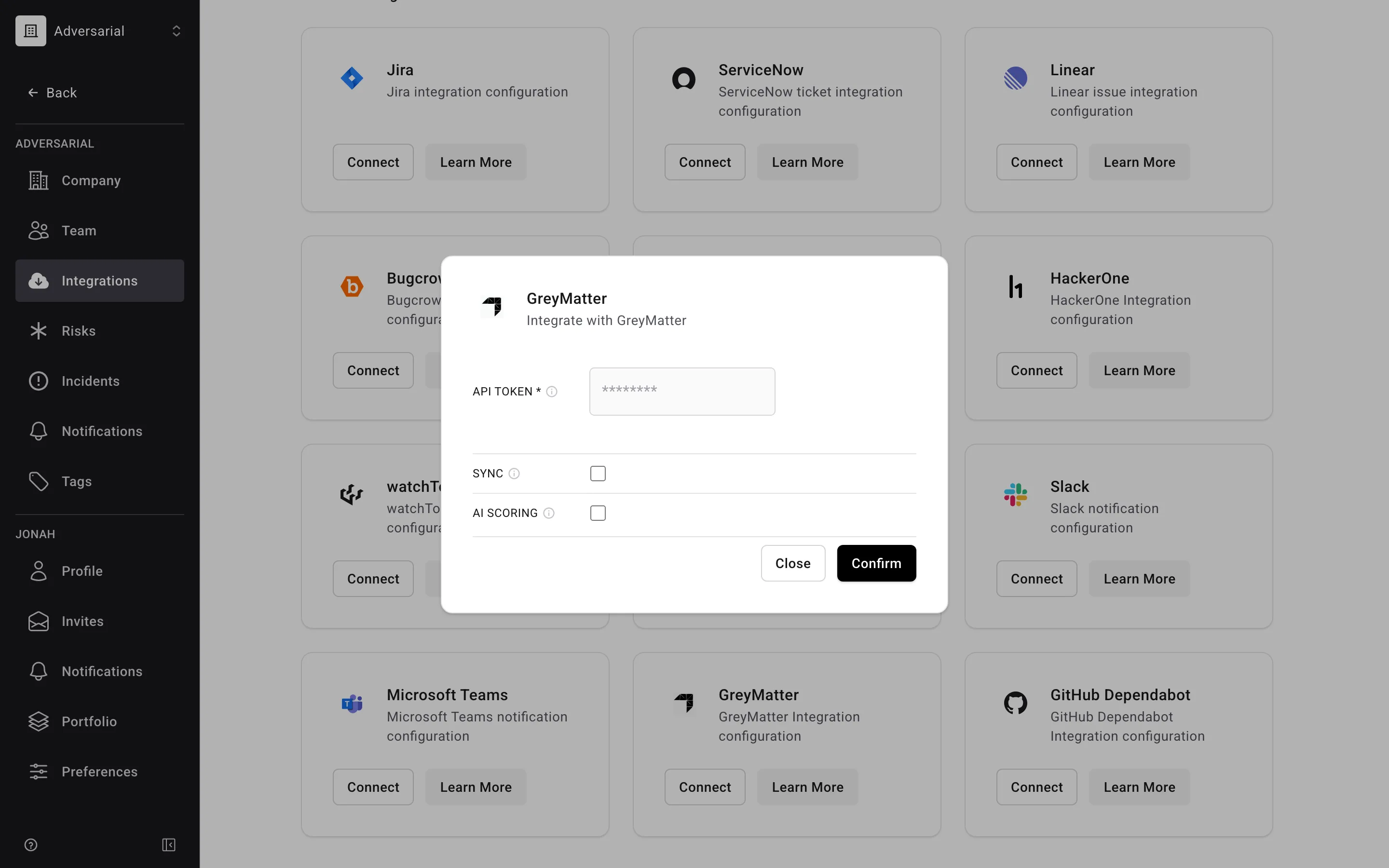
Task: Click the 'GitHub Dependabot' card title
Action: coord(1120,694)
